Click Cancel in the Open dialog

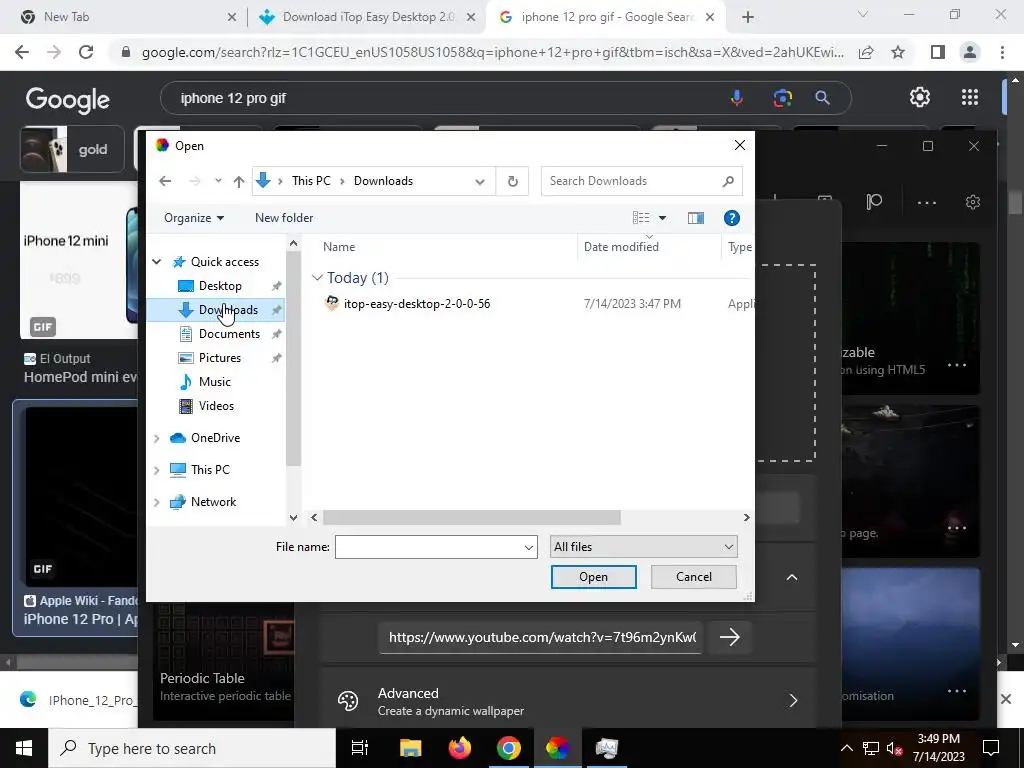coord(694,577)
